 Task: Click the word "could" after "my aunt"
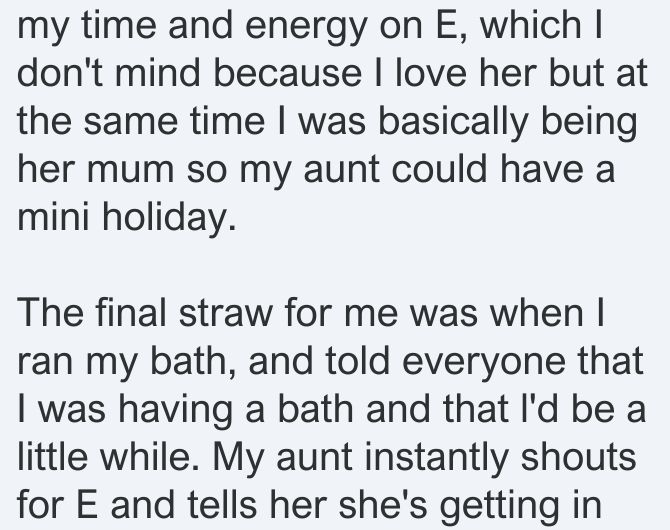pyautogui.click(x=439, y=168)
